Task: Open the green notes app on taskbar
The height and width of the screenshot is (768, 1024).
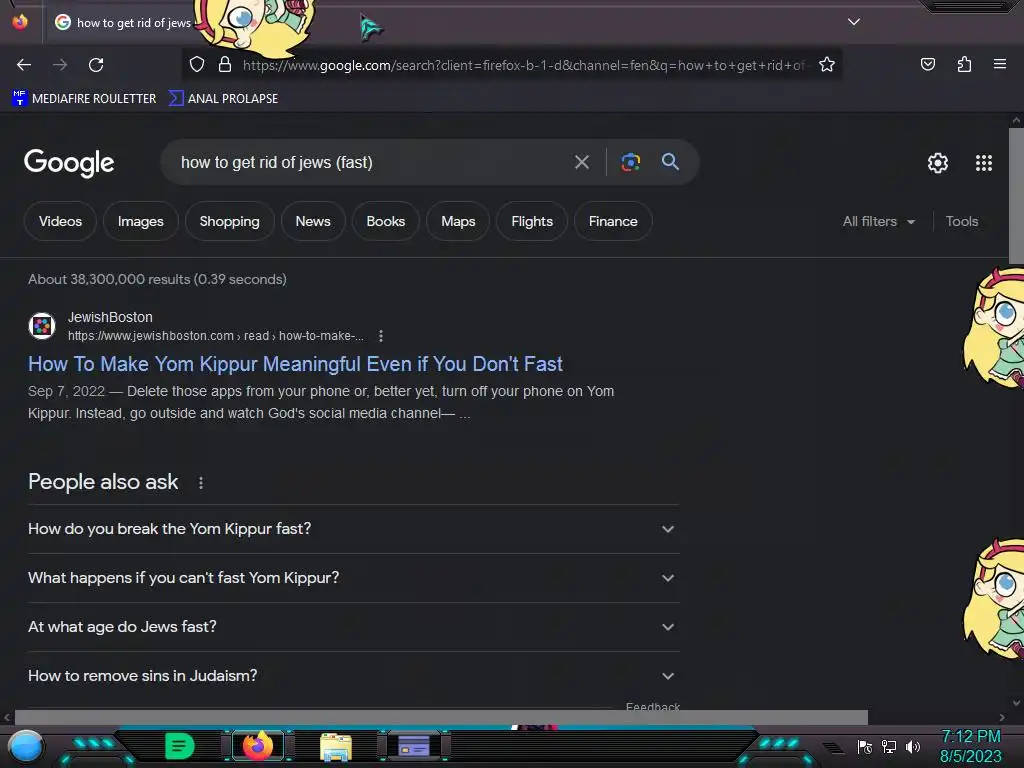Action: pos(180,746)
